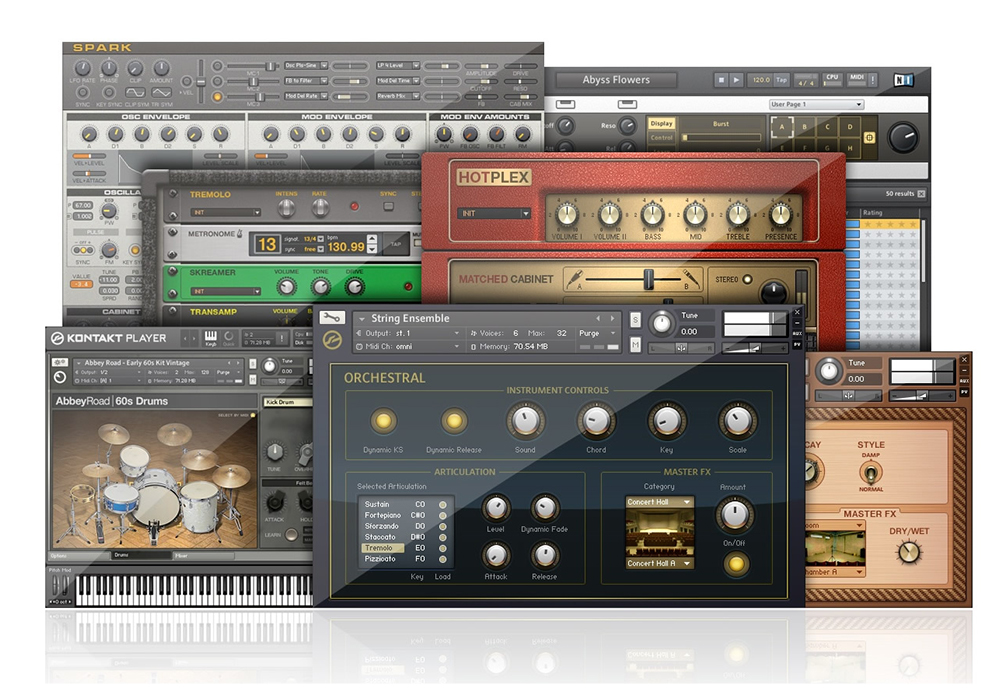Click the Kick Drum label in Abbey Road

click(287, 402)
